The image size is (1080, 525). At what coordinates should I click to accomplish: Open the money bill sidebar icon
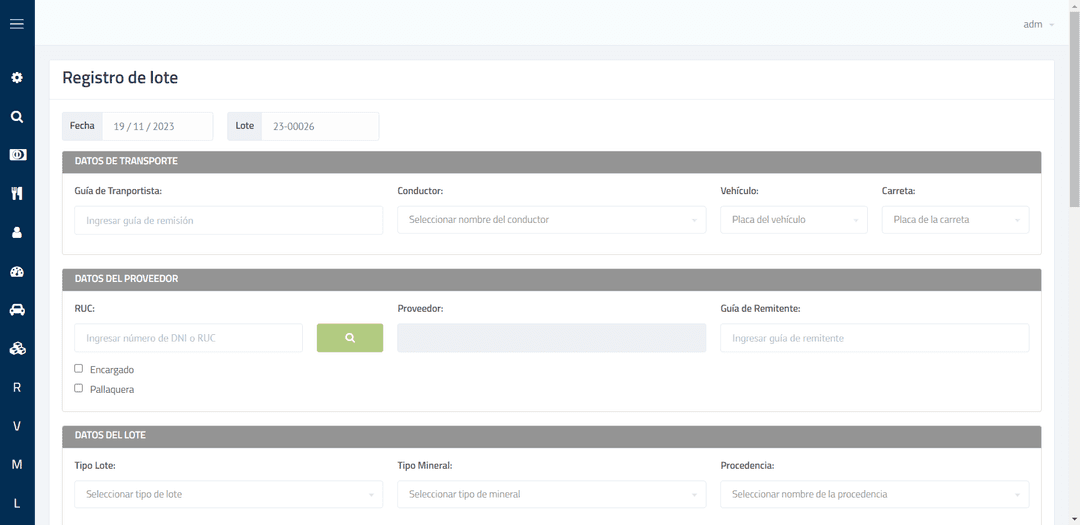[x=17, y=155]
